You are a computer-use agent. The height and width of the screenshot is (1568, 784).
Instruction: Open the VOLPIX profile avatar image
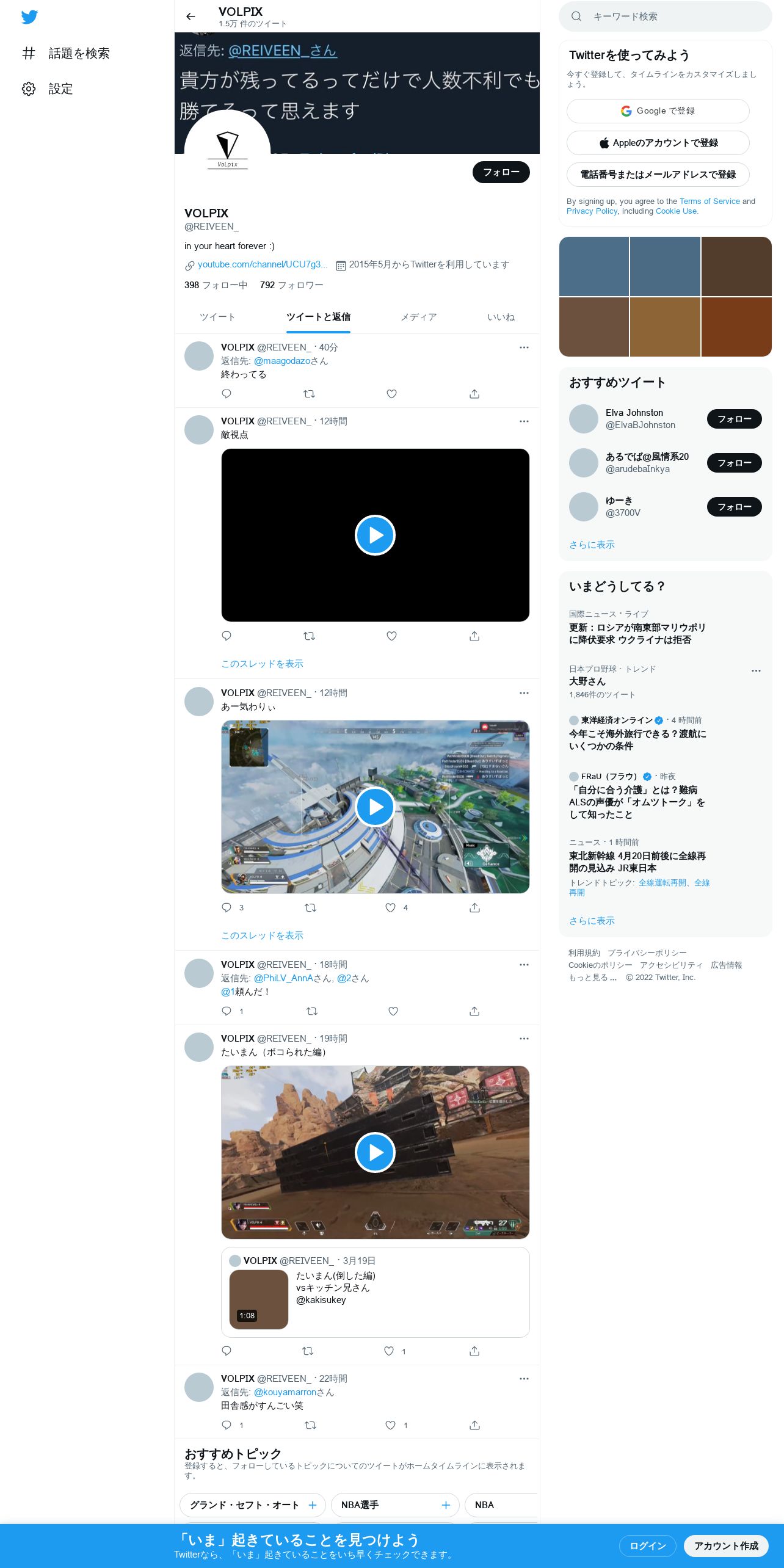[x=227, y=153]
